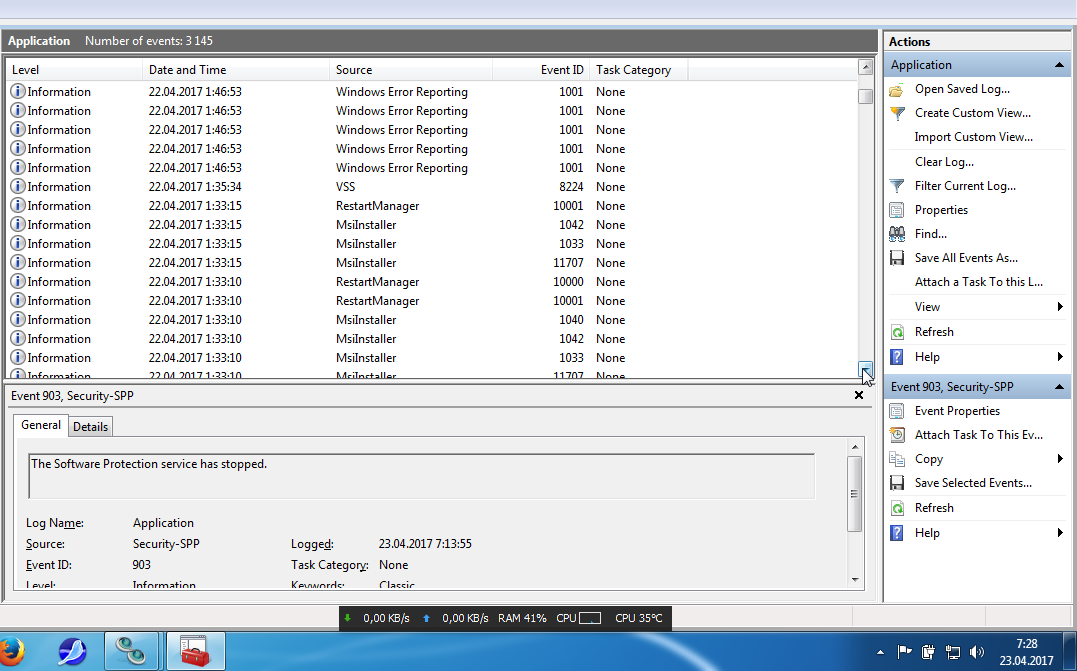Click Import Custom View action
The image size is (1077, 671).
(x=973, y=137)
